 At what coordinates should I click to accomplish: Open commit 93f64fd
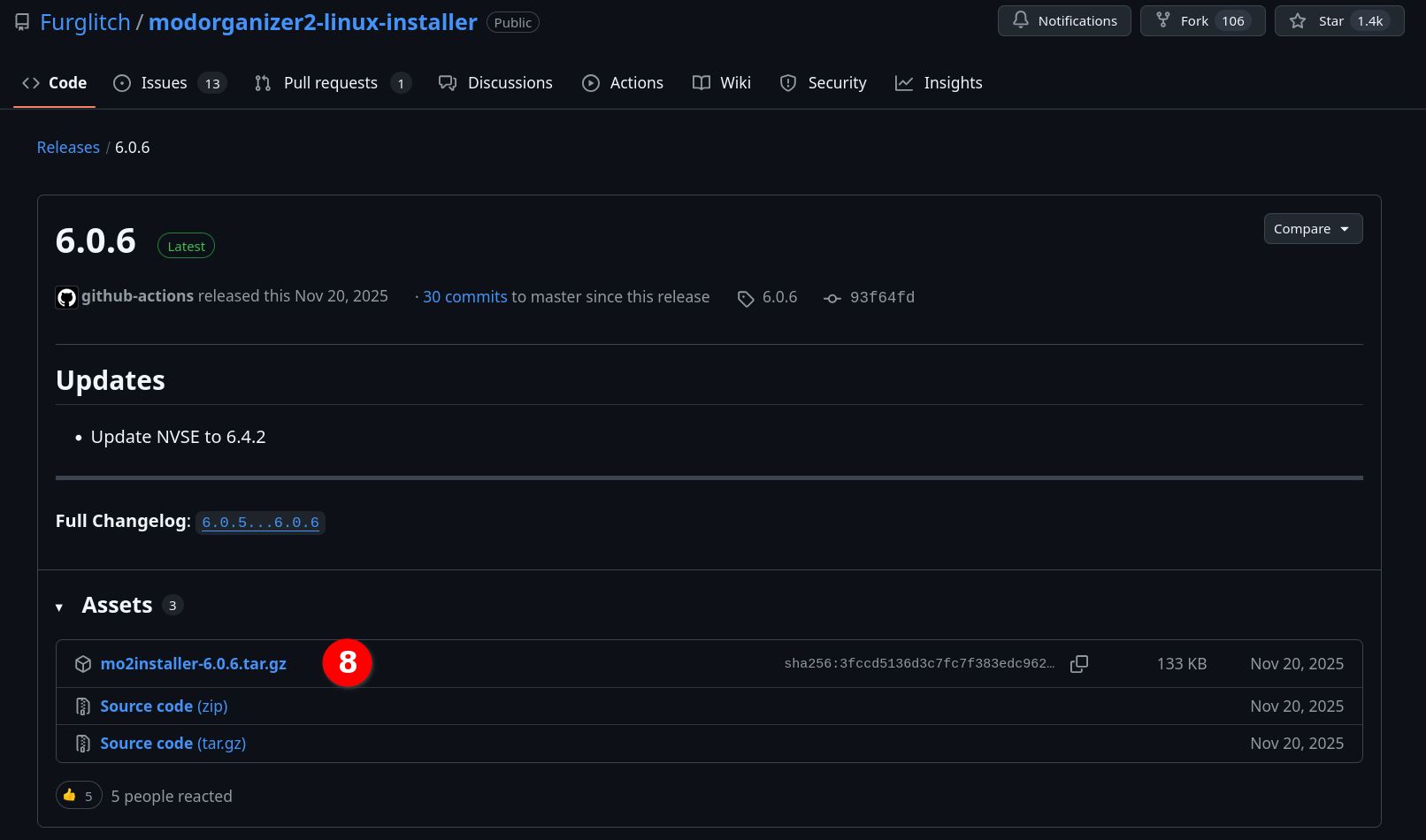pyautogui.click(x=882, y=297)
